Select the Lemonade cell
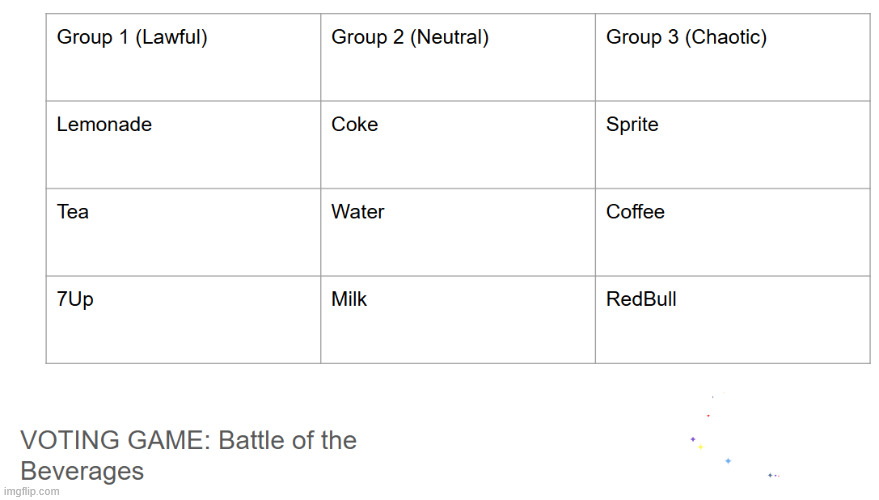Screen dimensions: 879x500 [x=183, y=145]
